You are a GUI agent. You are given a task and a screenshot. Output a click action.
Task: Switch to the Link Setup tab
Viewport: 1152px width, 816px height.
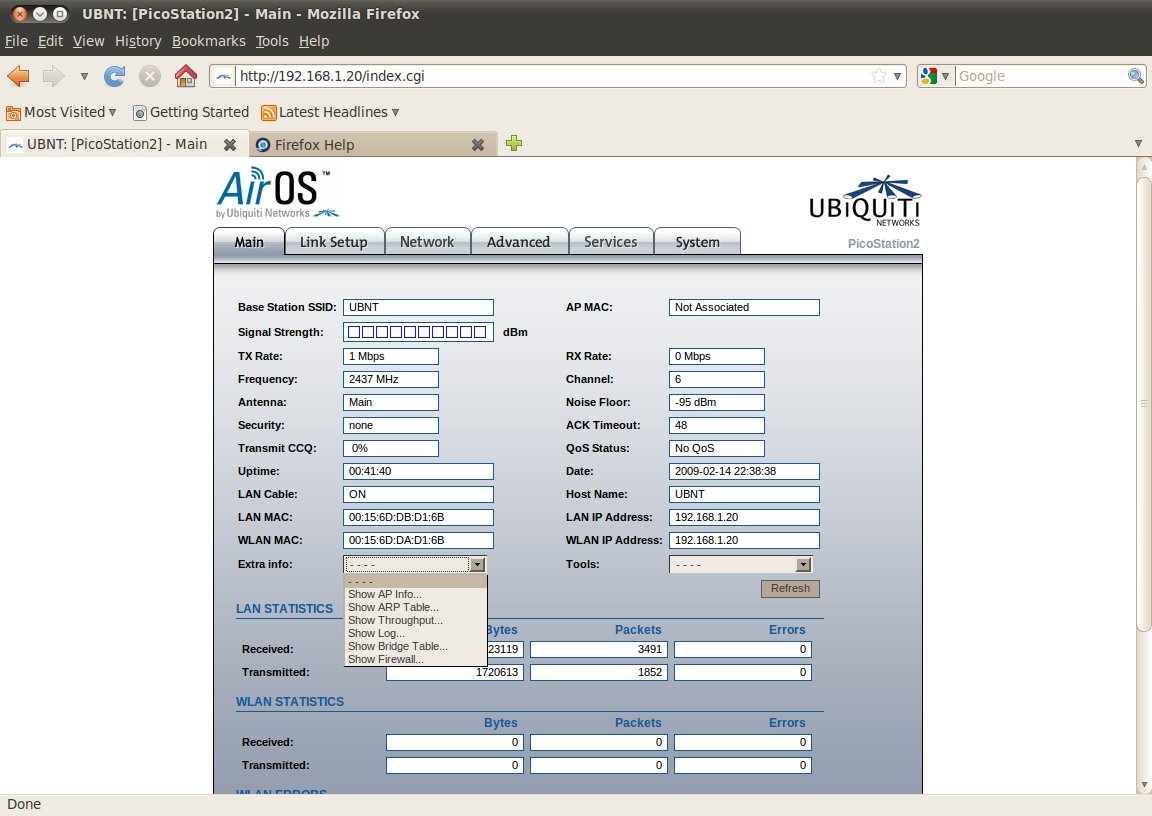click(x=333, y=242)
